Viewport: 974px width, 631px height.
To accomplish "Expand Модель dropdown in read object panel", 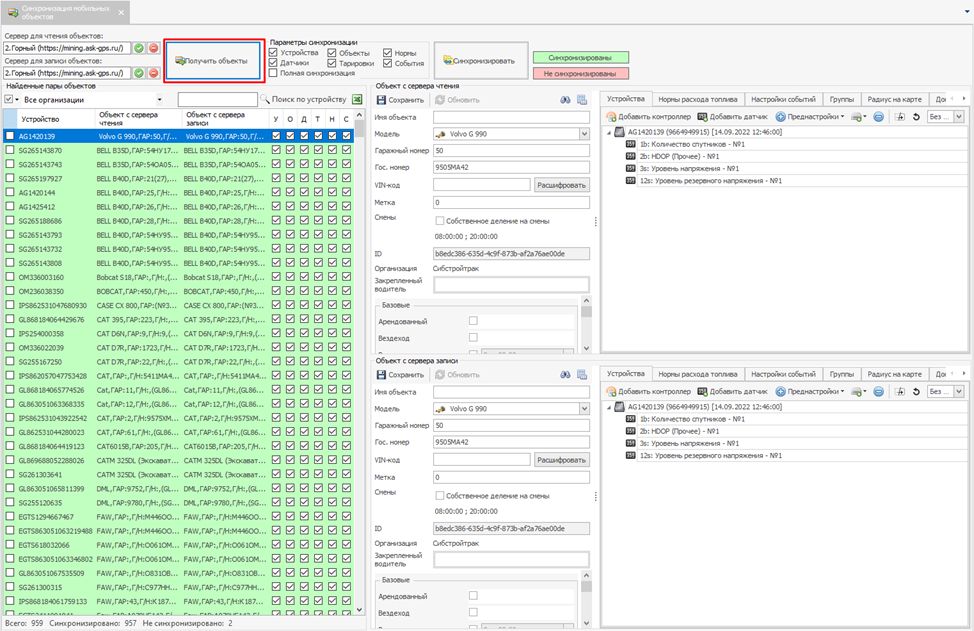I will pos(585,133).
